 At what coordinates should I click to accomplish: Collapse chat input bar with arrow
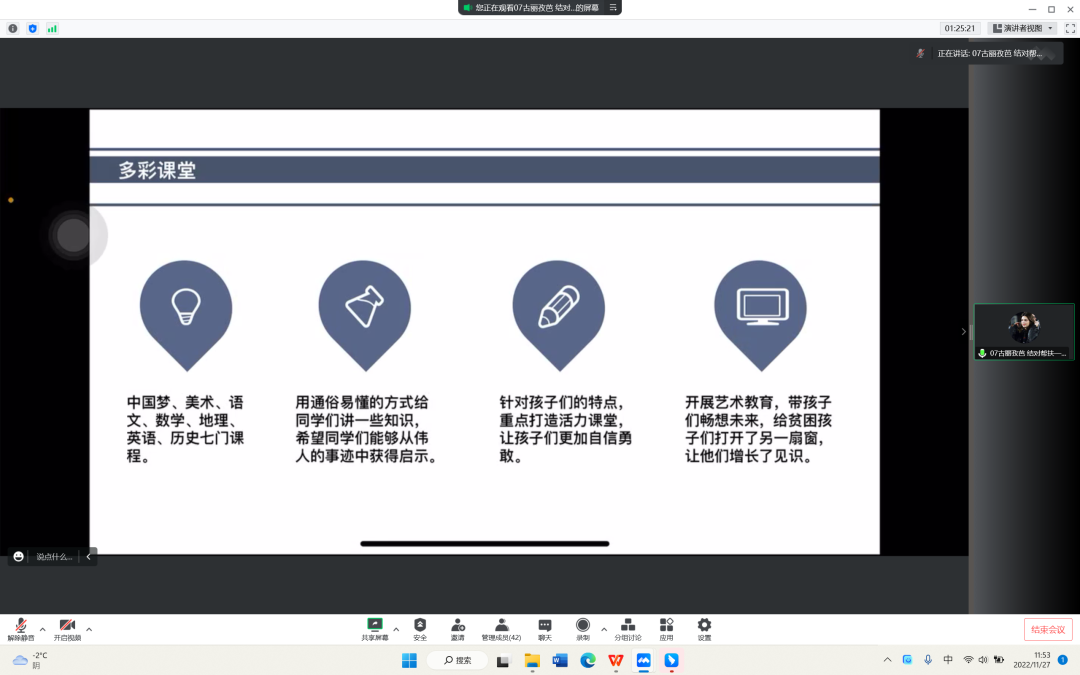tap(88, 557)
